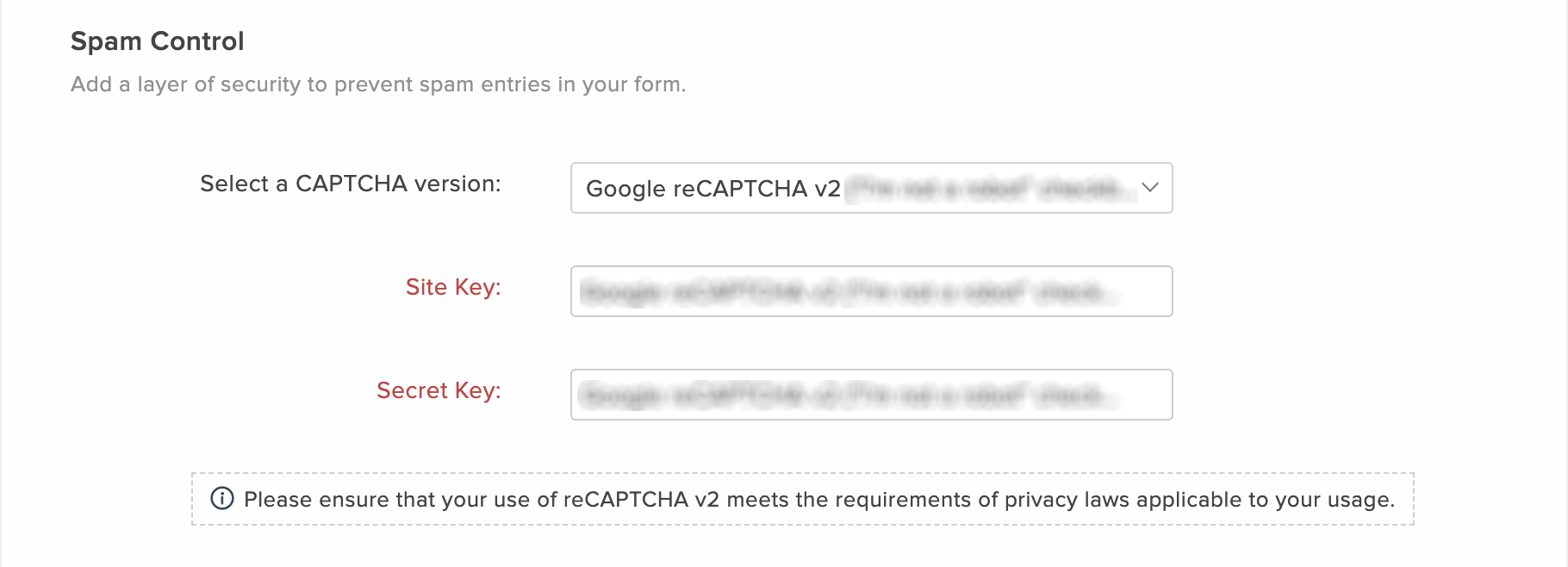Click the red Site Key label
The height and width of the screenshot is (567, 1568).
click(x=453, y=287)
